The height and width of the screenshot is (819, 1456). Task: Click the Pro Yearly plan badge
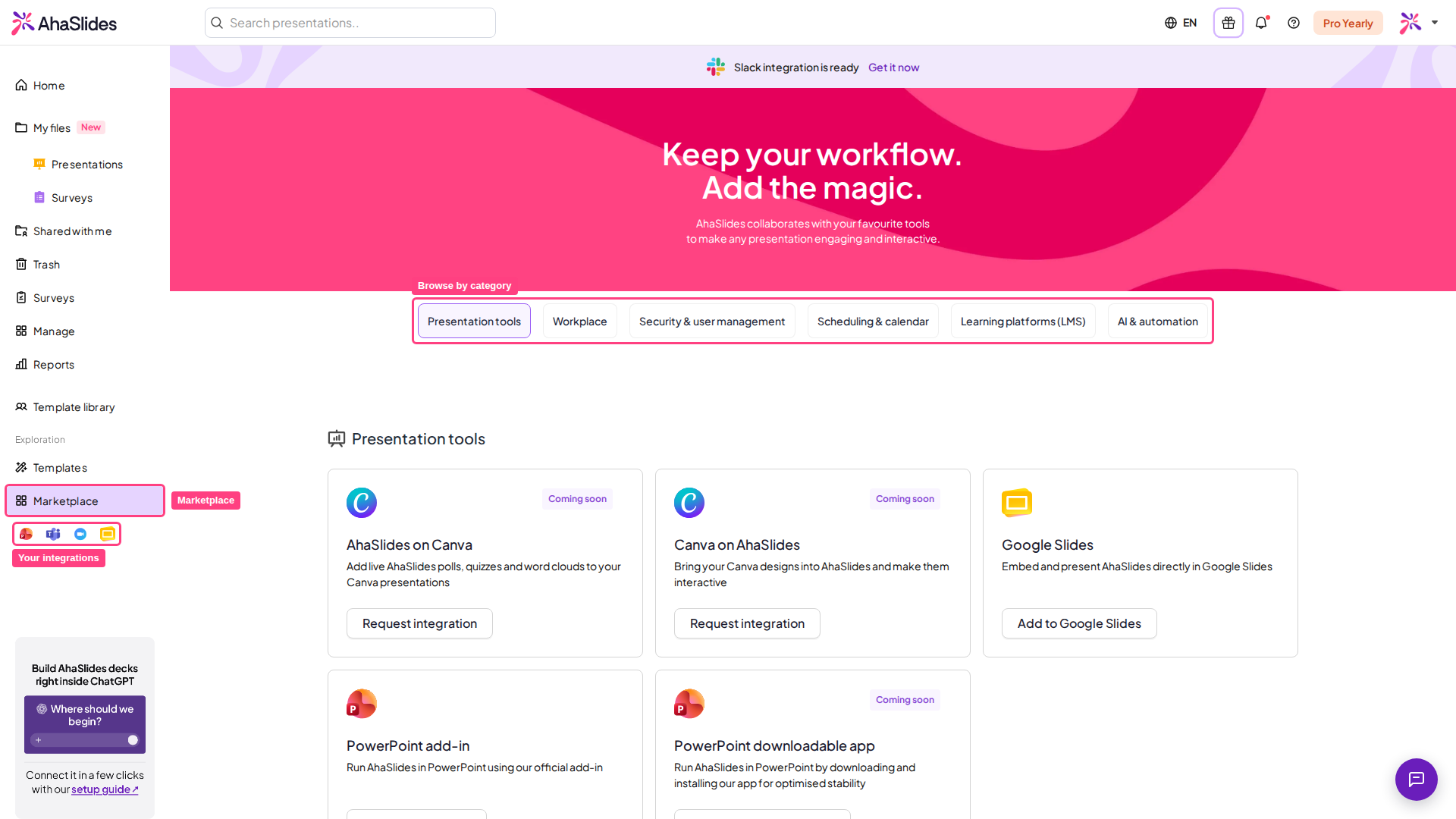point(1348,23)
